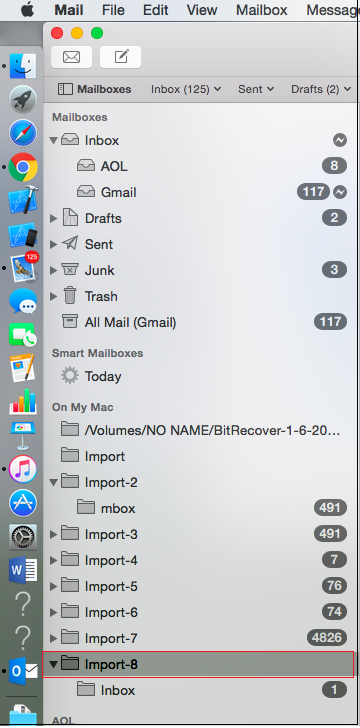Open the Edit menu
The width and height of the screenshot is (360, 728).
tap(156, 10)
